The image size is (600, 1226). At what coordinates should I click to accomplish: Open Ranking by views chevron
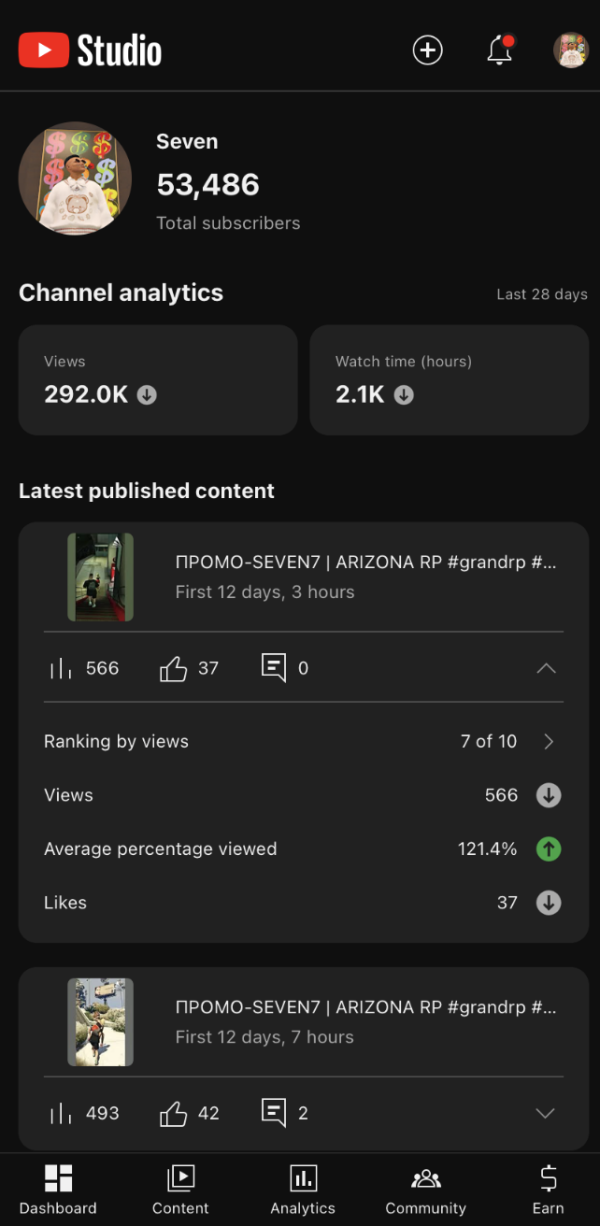click(x=548, y=741)
